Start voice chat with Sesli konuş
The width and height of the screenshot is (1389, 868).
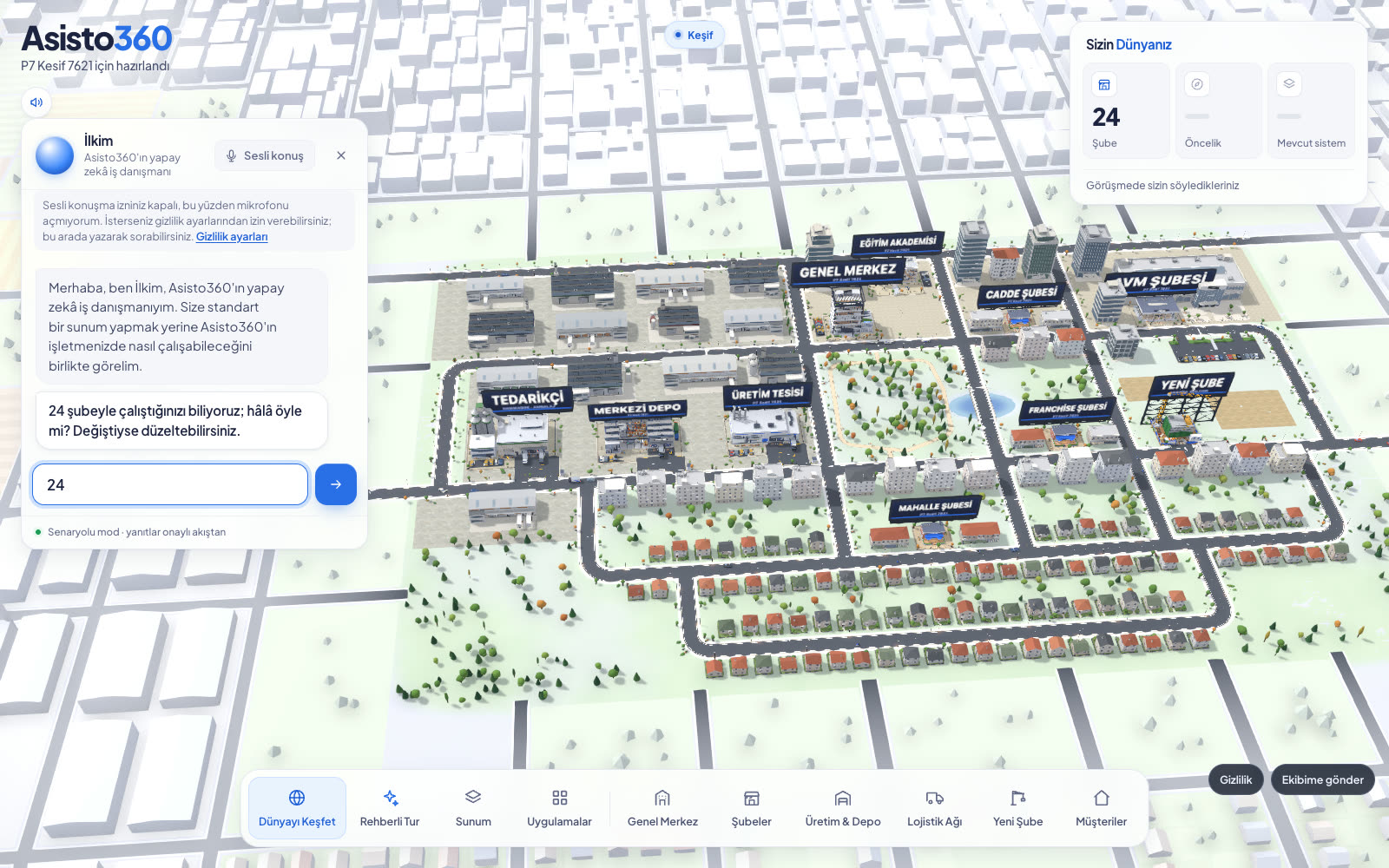(265, 155)
